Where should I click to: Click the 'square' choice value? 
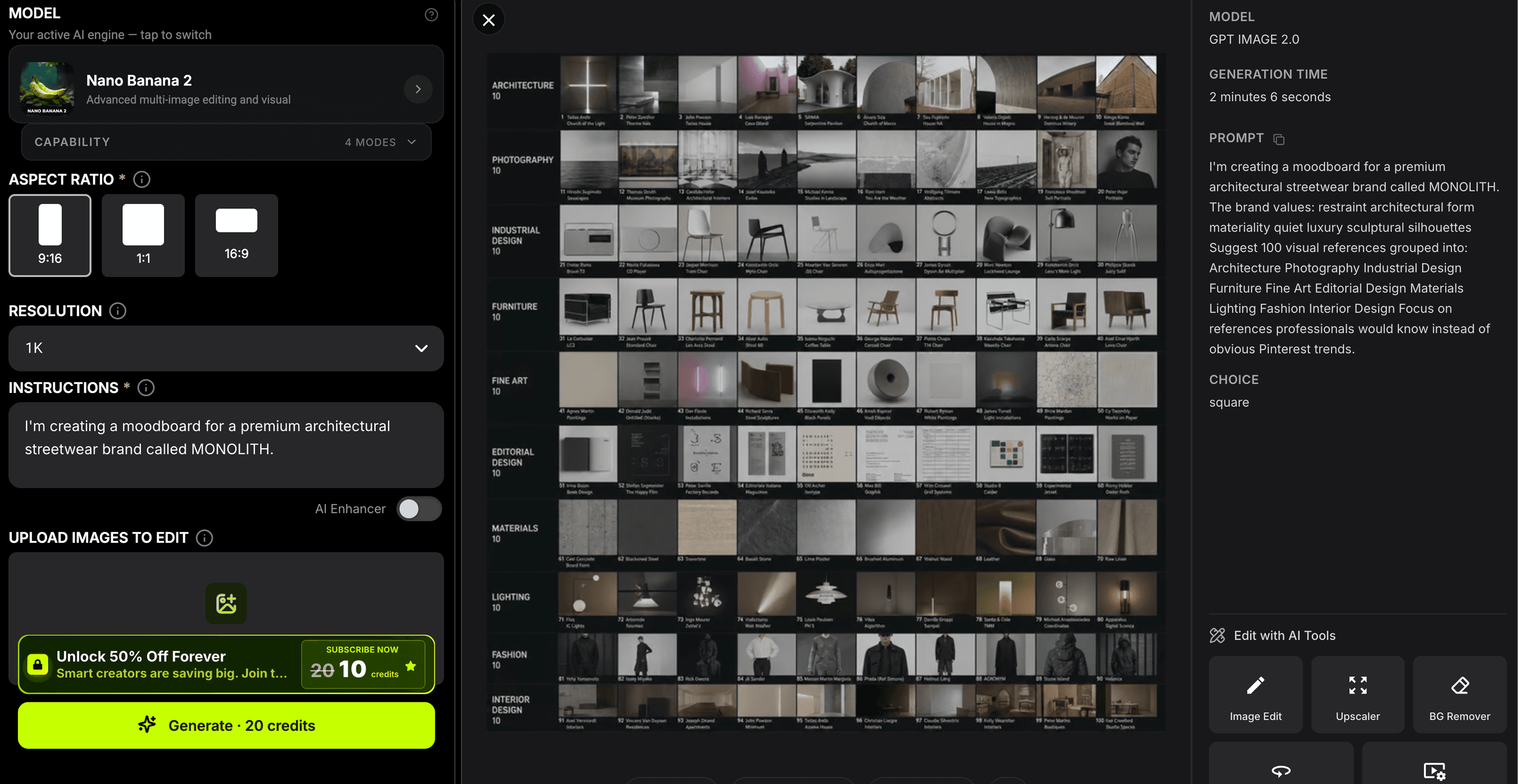[x=1229, y=402]
